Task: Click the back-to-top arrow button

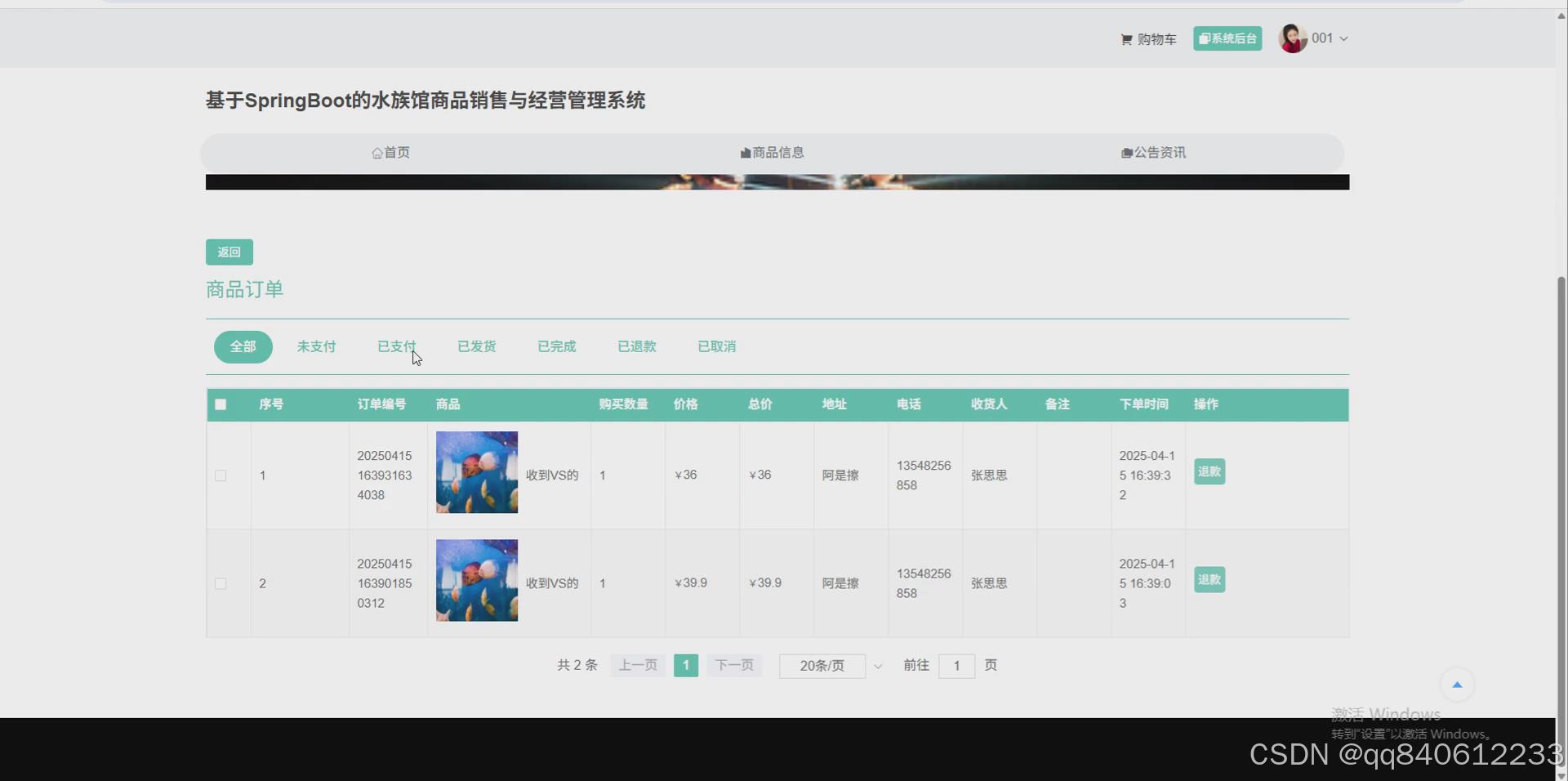Action: click(1457, 685)
